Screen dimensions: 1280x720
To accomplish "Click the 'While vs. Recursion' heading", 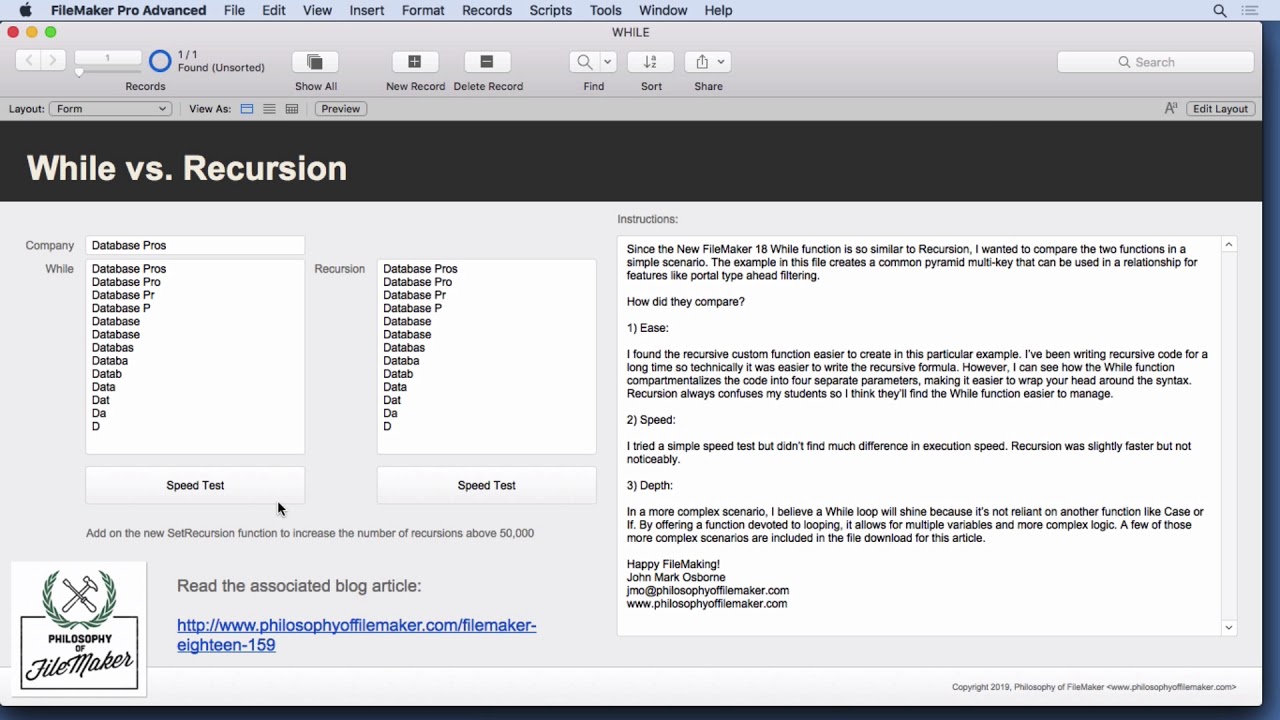I will (187, 168).
